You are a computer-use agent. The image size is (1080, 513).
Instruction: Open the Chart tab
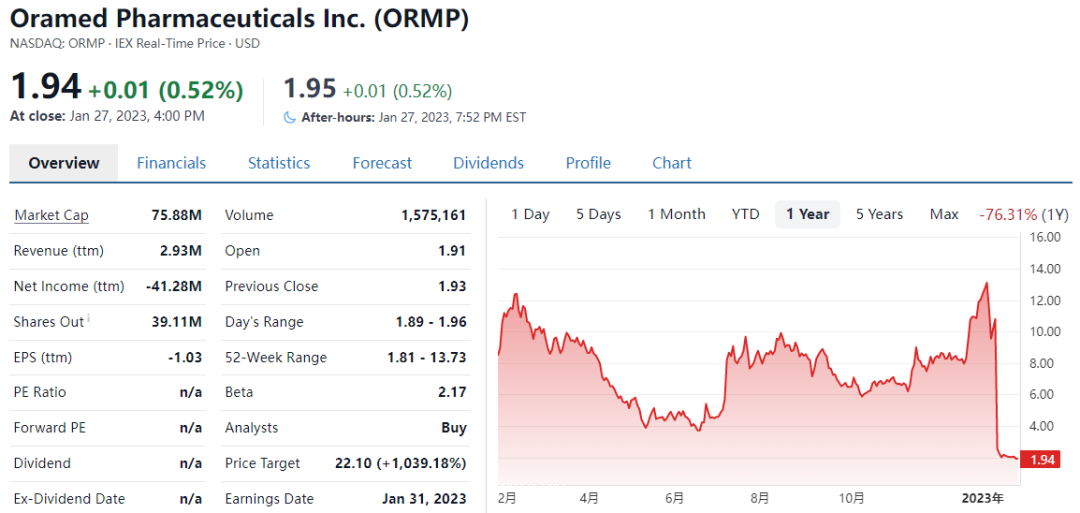[x=672, y=163]
